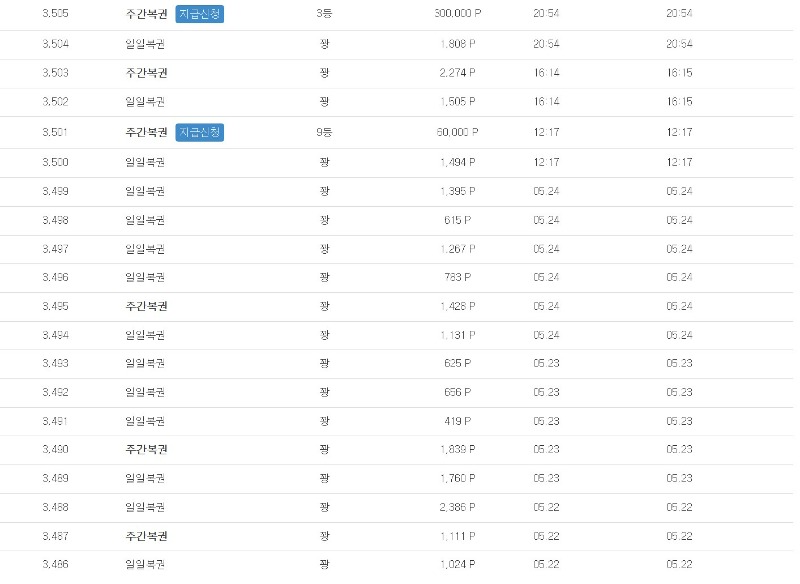Select row number 3,499
Viewport: 800px width, 584px height.
click(x=55, y=191)
